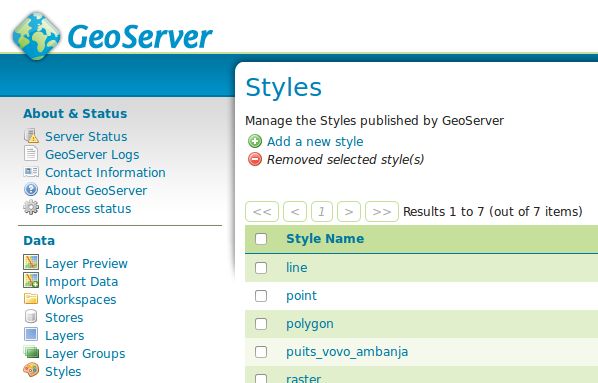Go to Stores in sidebar
Screen dimensions: 598x383
(x=64, y=317)
